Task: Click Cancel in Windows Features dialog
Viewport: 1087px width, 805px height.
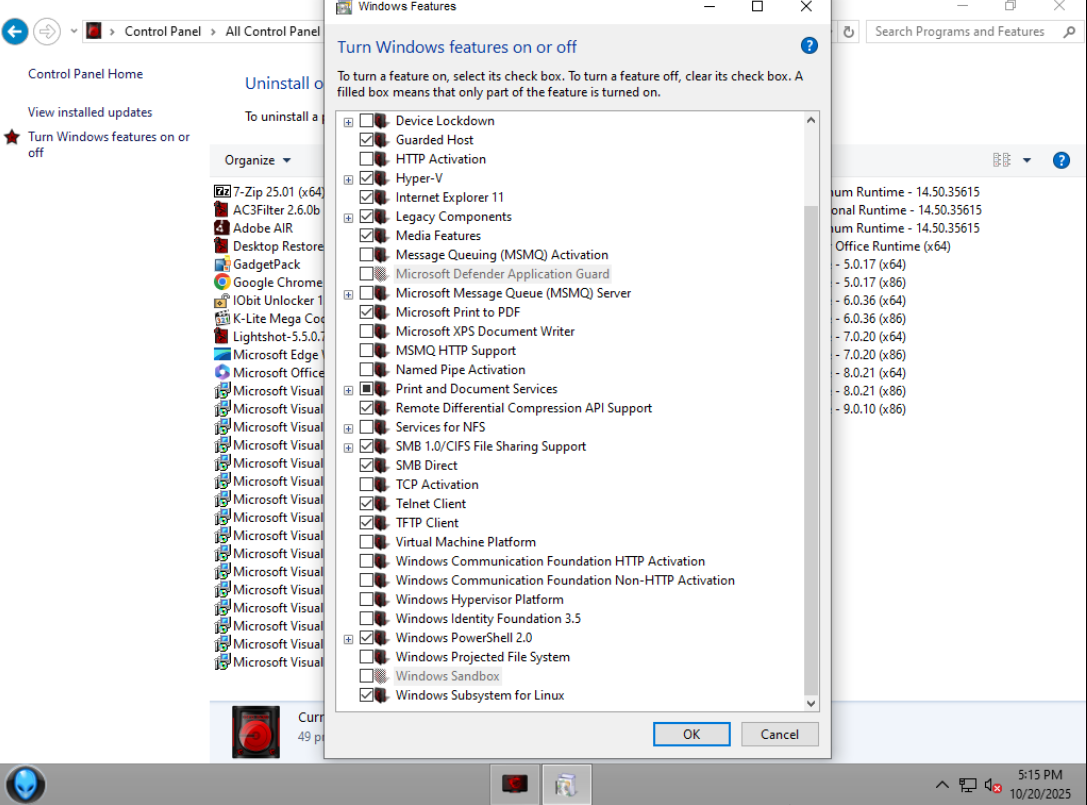Action: (x=779, y=734)
